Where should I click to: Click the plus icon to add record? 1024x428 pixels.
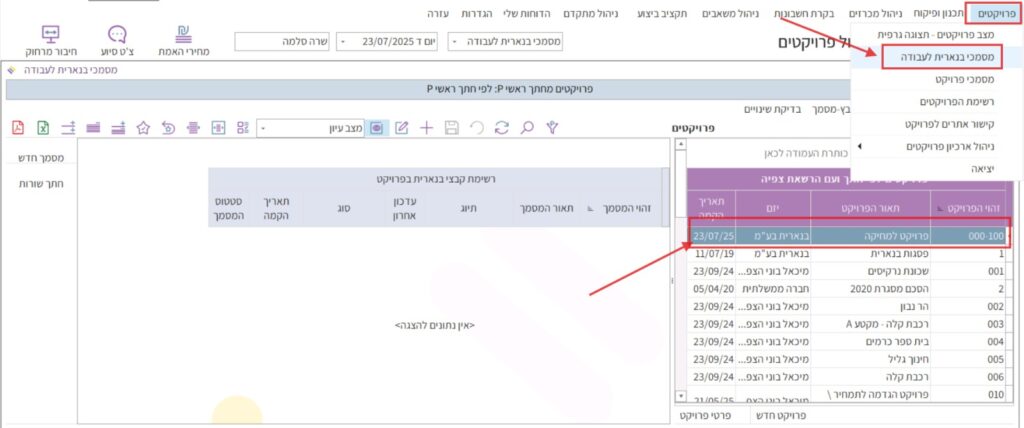[x=427, y=128]
